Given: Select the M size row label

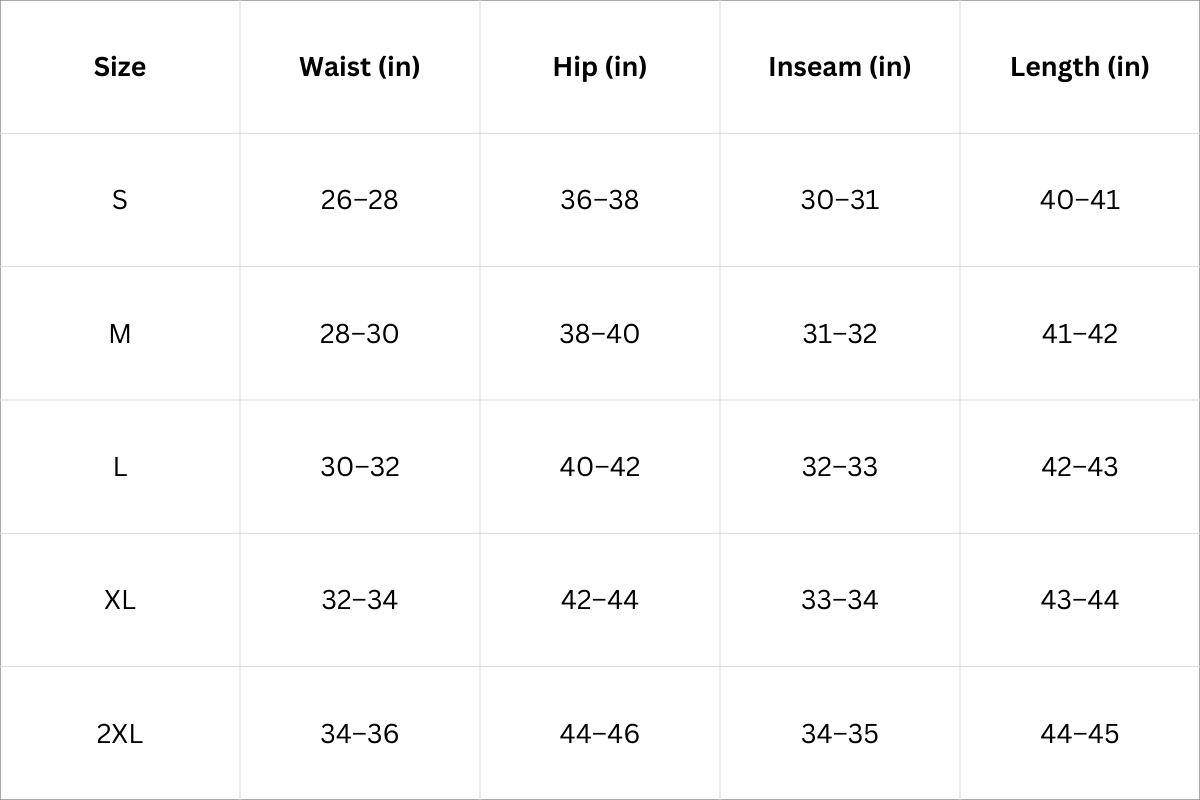Looking at the screenshot, I should coord(120,333).
